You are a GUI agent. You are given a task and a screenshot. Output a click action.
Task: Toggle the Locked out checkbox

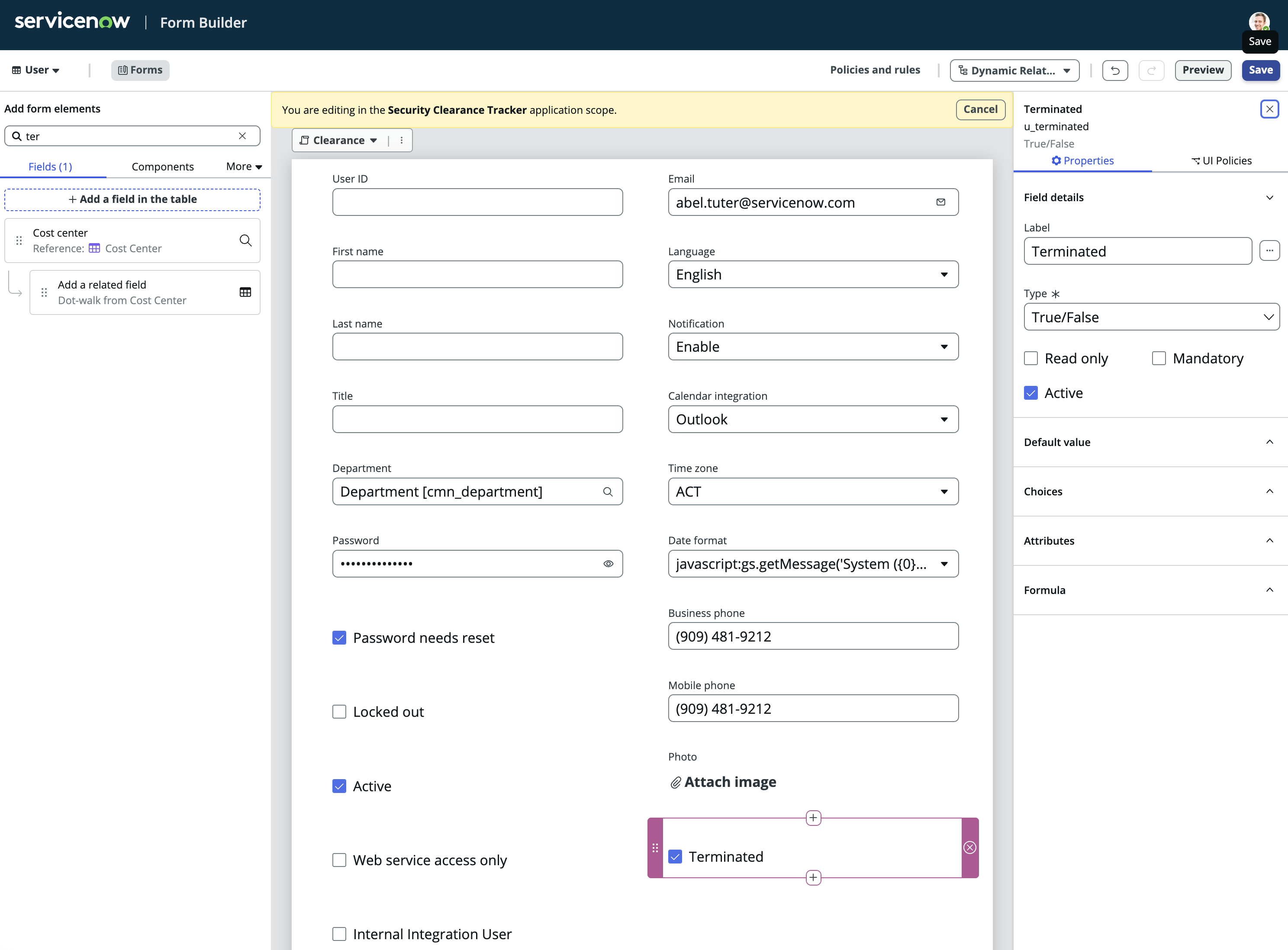point(339,711)
